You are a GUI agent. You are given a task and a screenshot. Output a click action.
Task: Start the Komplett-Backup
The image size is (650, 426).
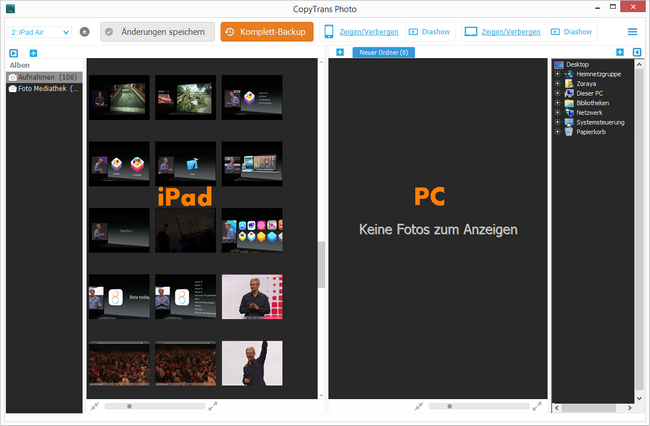click(267, 32)
